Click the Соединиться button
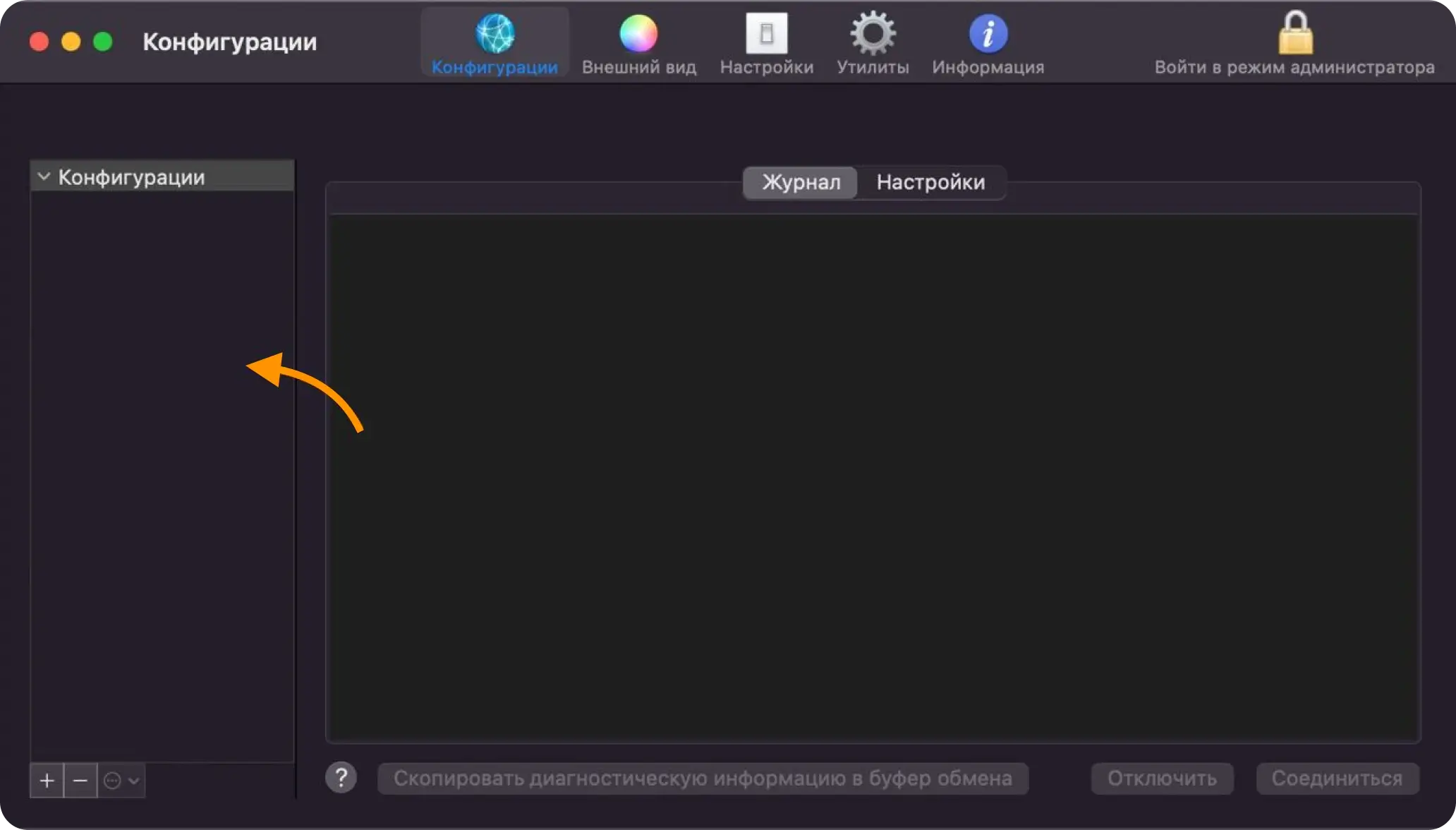1456x830 pixels. (x=1337, y=778)
